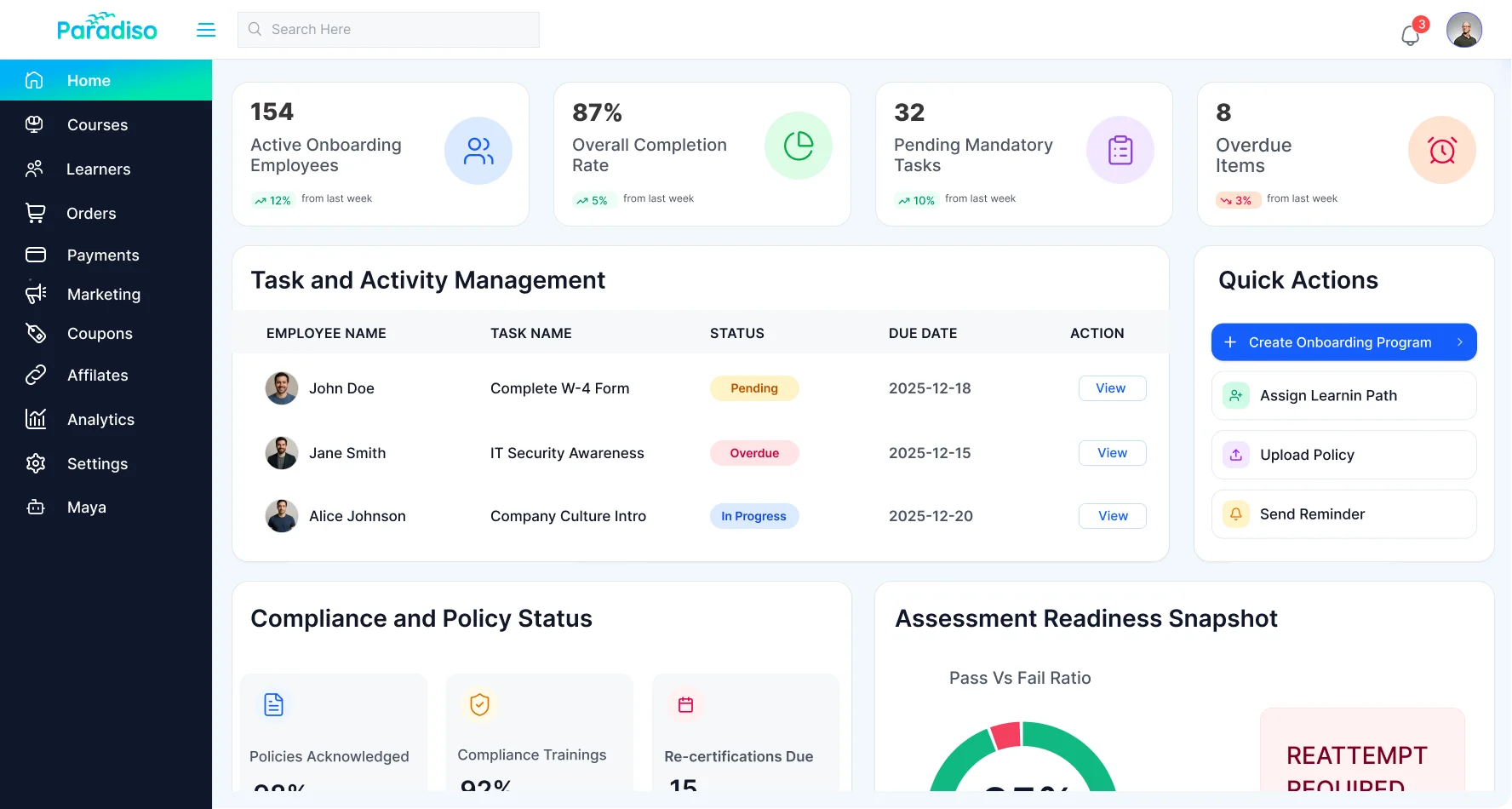Go to Courses in the sidebar
The height and width of the screenshot is (809, 1512).
click(x=97, y=125)
